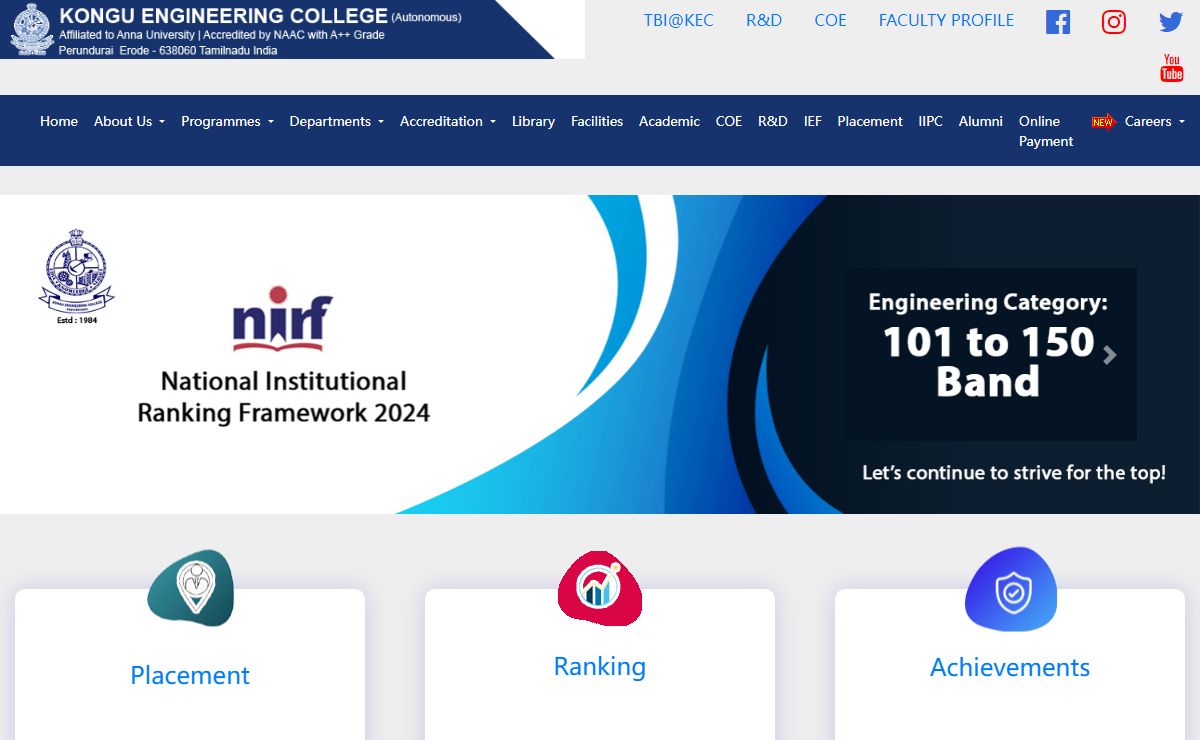Click the college emblem on the banner
This screenshot has width=1200, height=740.
tap(77, 276)
